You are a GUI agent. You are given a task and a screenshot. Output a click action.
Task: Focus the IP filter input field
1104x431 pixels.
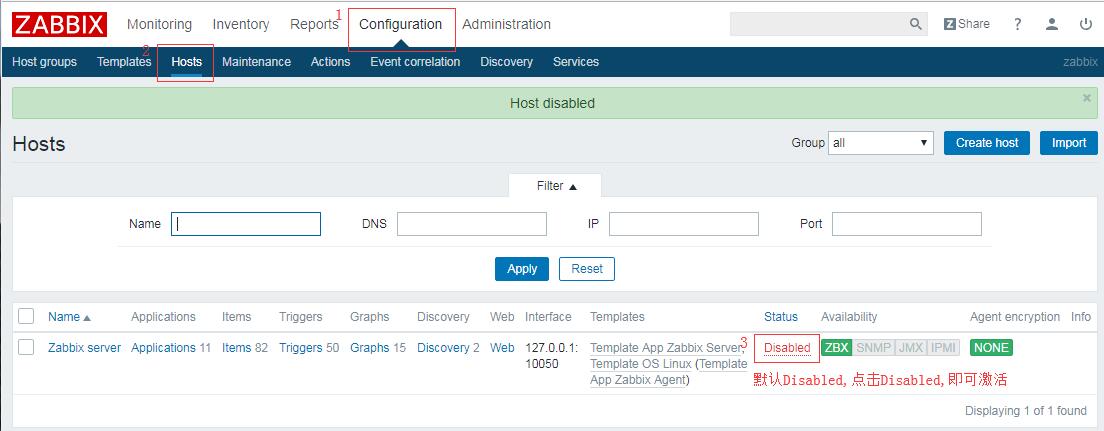pos(683,224)
